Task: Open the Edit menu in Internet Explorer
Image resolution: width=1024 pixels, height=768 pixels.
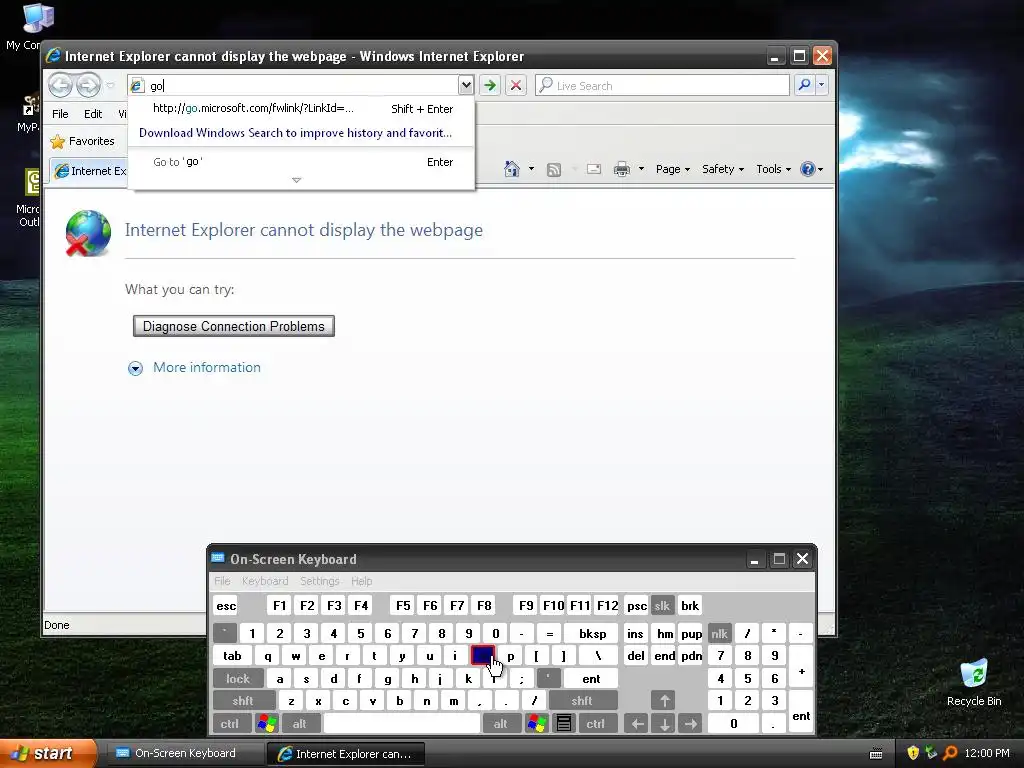Action: point(93,114)
